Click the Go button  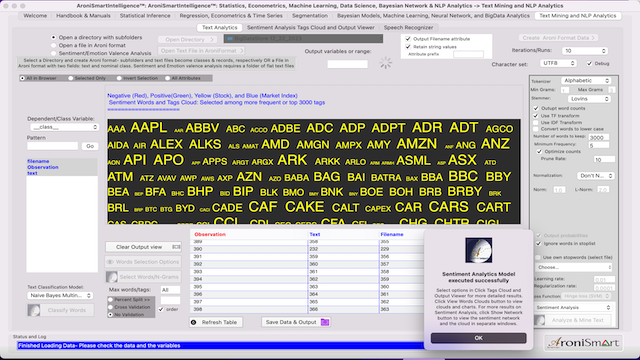tap(90, 146)
